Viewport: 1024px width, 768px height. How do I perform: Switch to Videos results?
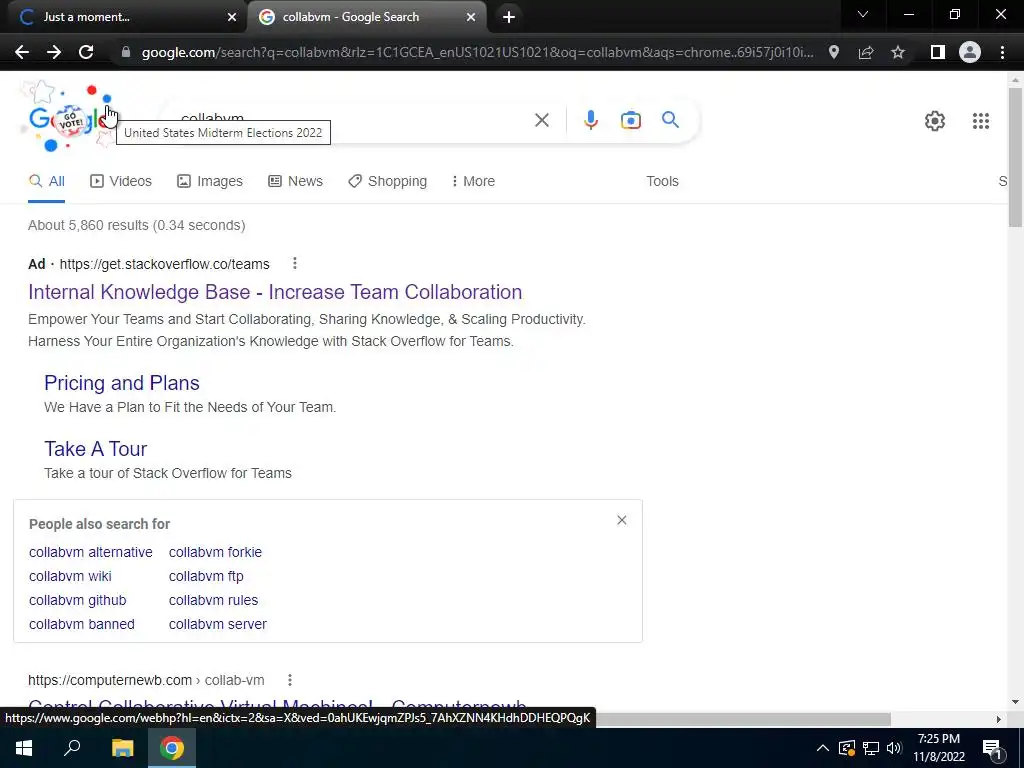click(x=121, y=181)
